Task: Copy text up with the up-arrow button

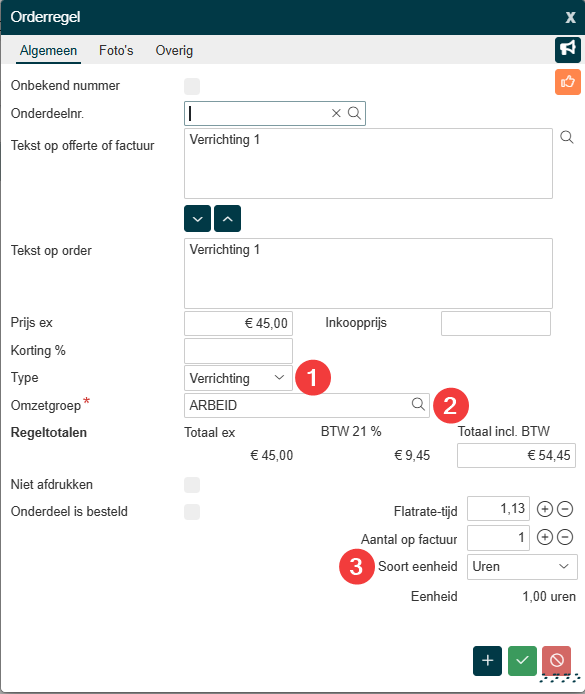Action: tap(227, 219)
